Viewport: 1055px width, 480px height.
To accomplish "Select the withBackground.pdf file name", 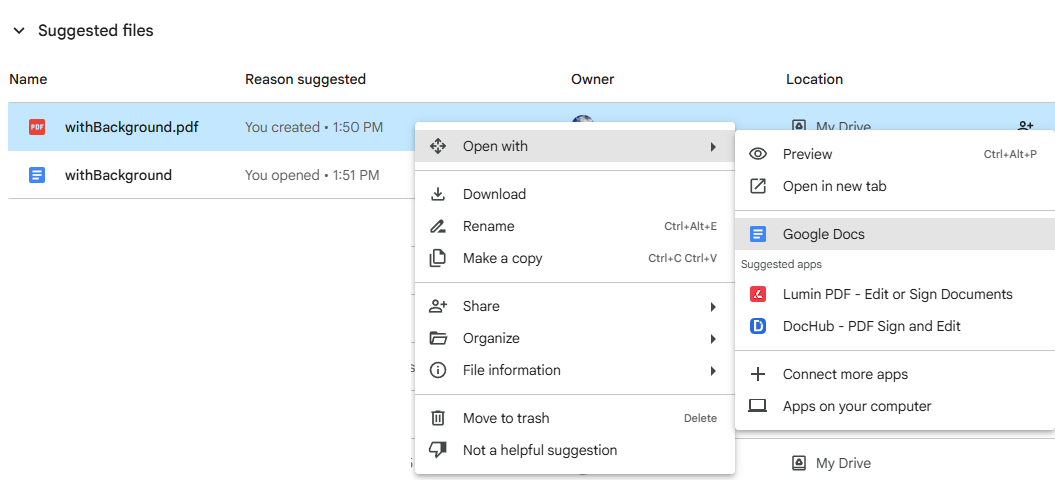I will (x=132, y=127).
